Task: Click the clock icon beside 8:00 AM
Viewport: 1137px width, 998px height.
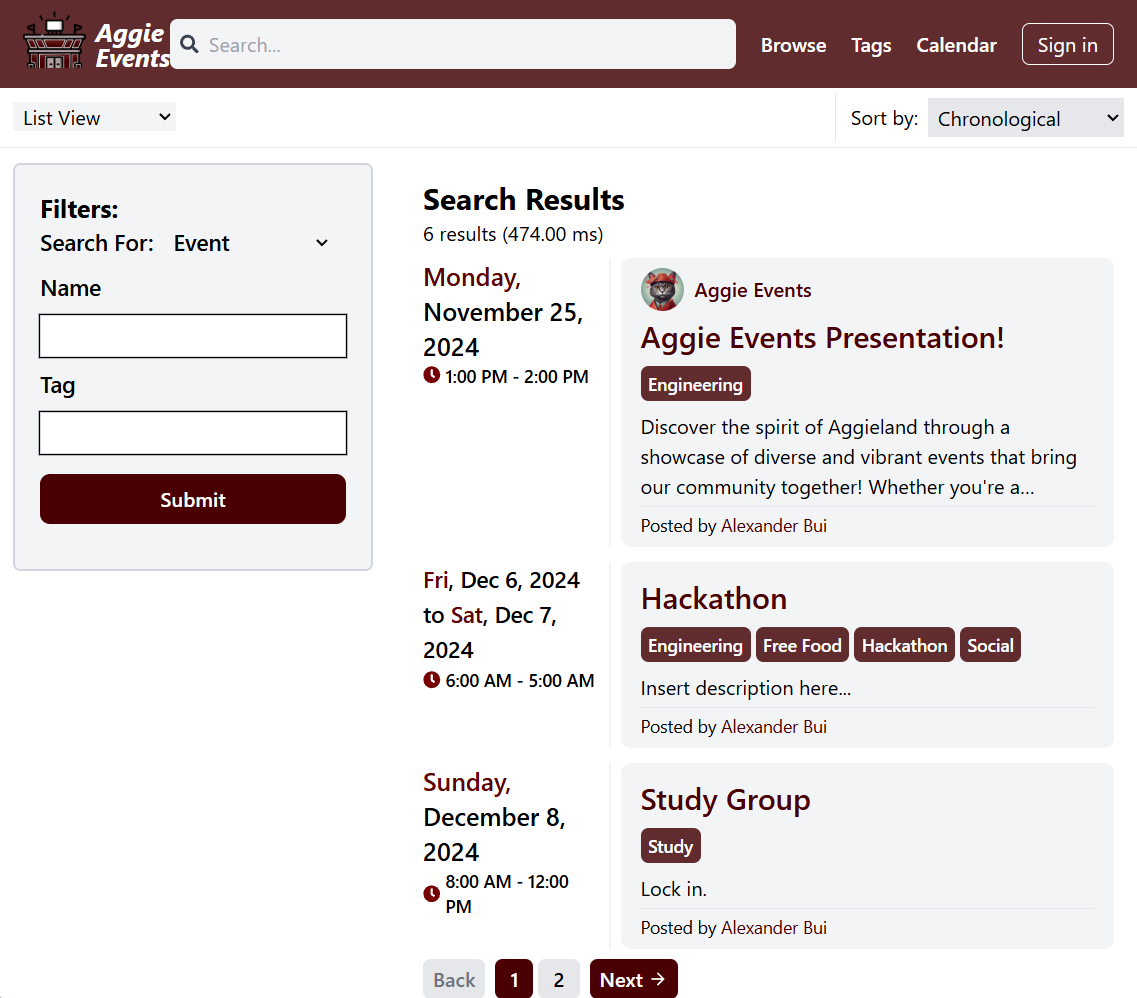Action: coord(432,893)
